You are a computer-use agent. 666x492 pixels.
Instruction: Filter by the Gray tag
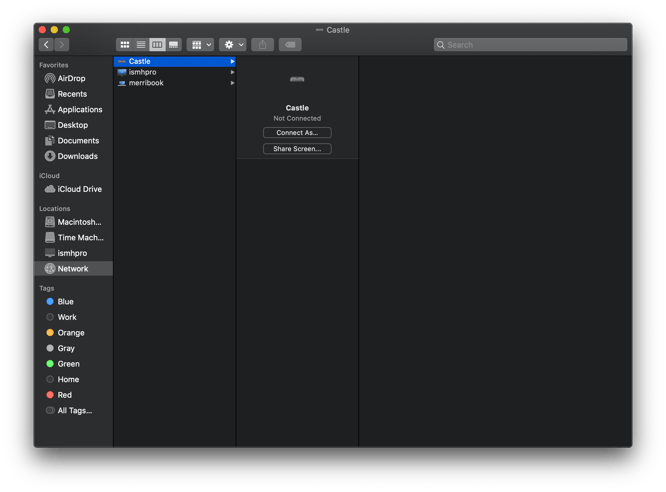pyautogui.click(x=73, y=348)
